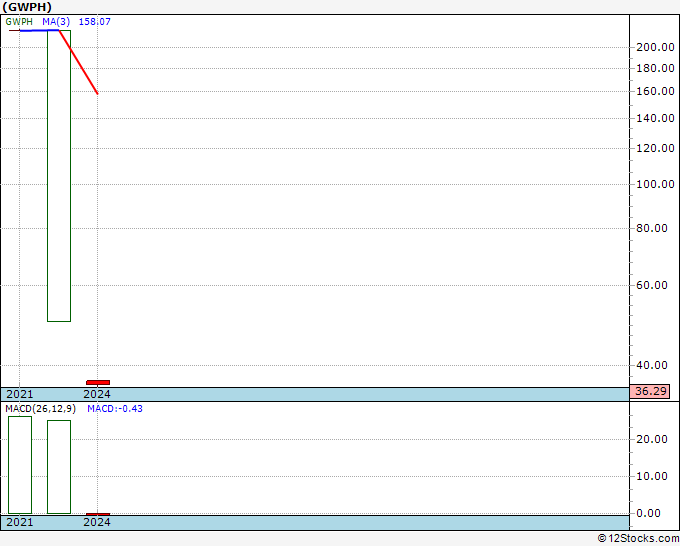The image size is (680, 546).
Task: Click the moving average value 158.07
Action: coord(95,22)
